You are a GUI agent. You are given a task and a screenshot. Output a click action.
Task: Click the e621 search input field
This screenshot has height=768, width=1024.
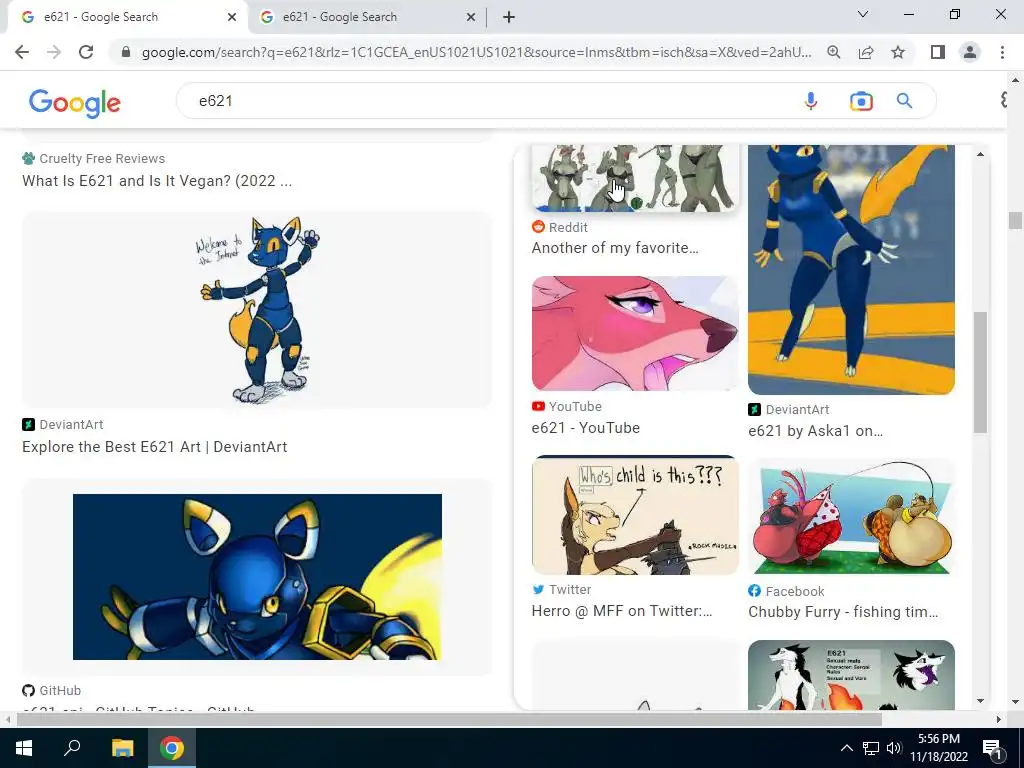pos(490,101)
